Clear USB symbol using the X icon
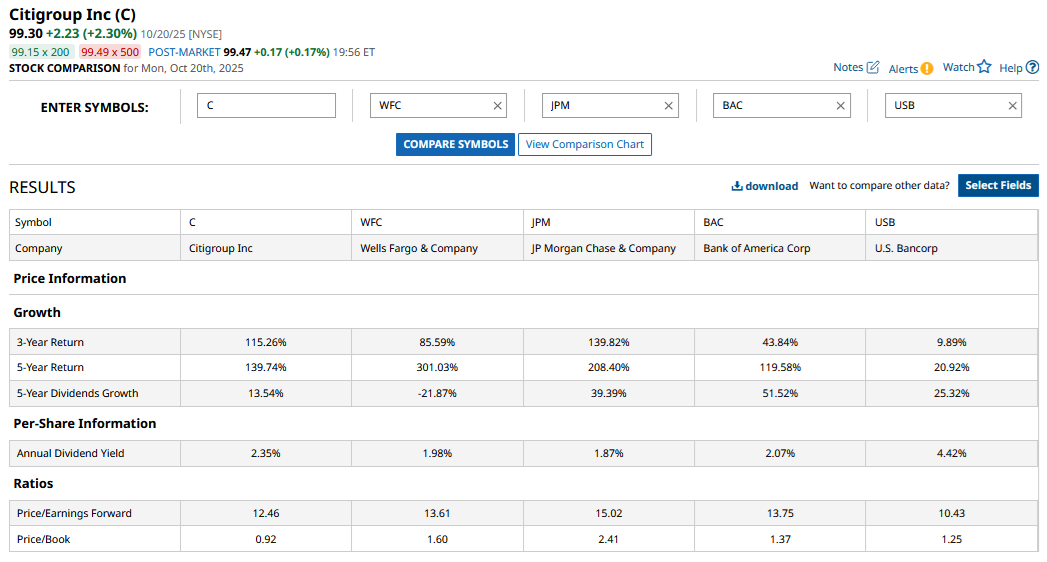1047x562 pixels. click(1013, 106)
